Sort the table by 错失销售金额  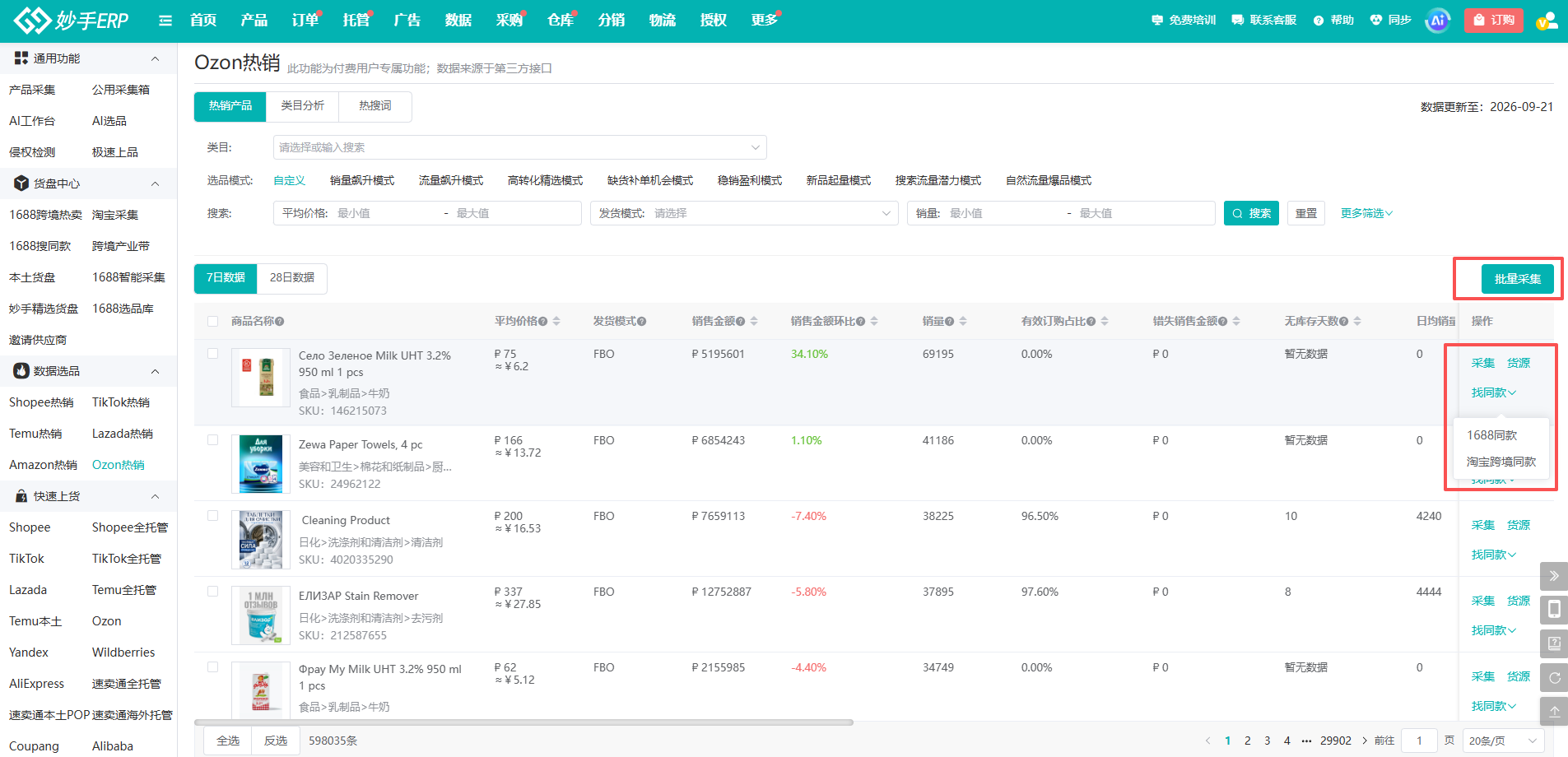[1236, 322]
